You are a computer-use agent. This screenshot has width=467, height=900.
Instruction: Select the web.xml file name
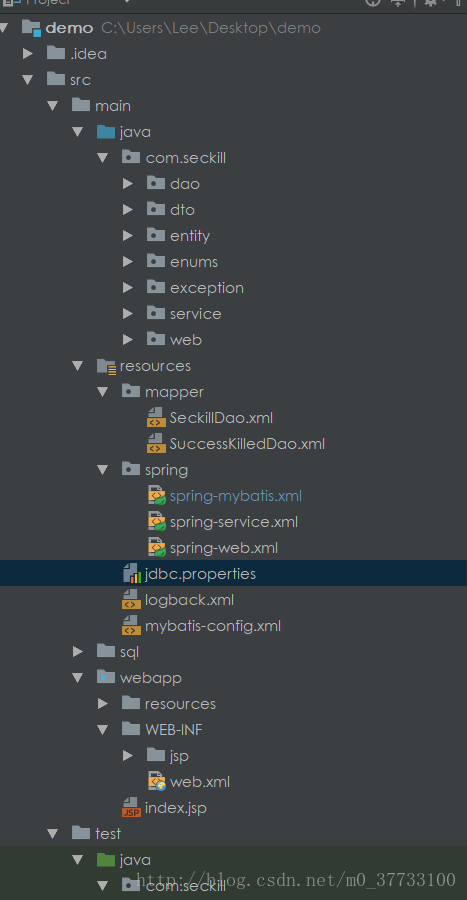[200, 782]
